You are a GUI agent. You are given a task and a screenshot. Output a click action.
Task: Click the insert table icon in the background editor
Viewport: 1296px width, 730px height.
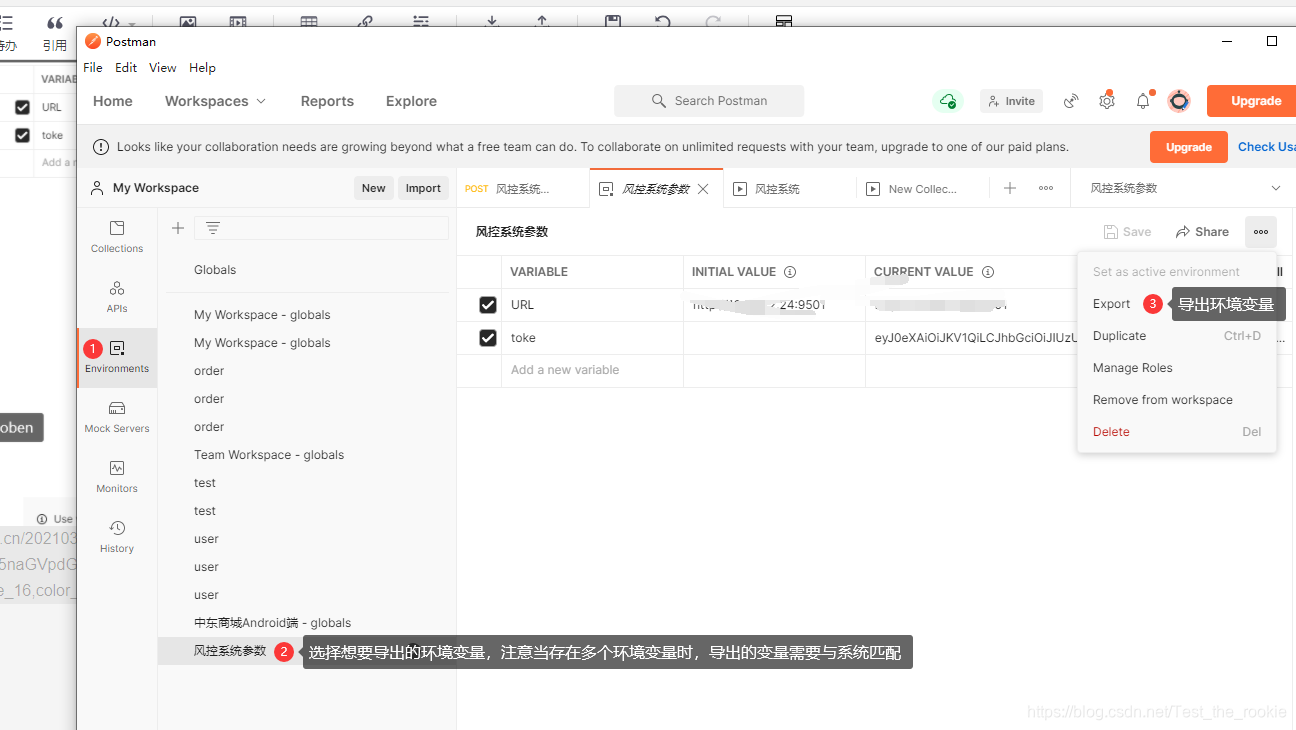[309, 20]
